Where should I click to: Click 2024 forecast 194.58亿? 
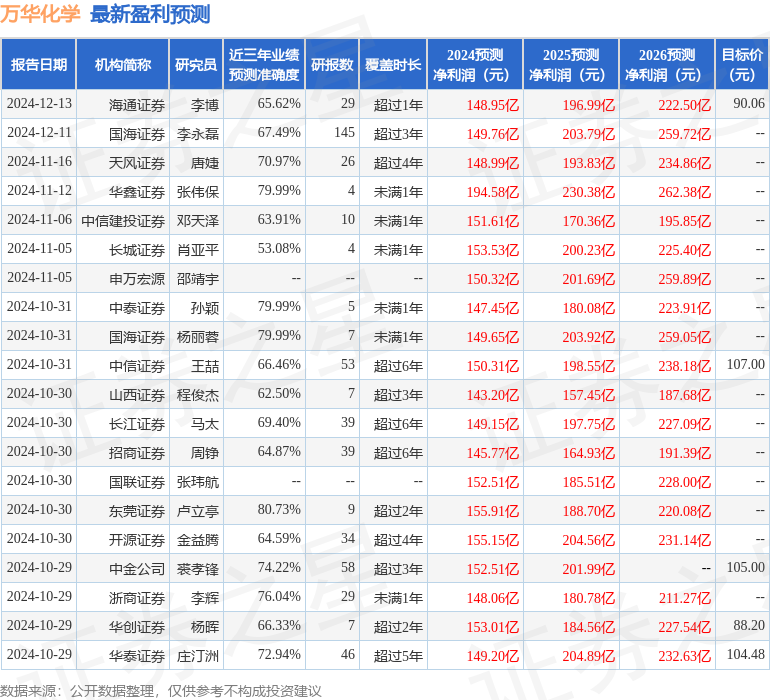[493, 192]
